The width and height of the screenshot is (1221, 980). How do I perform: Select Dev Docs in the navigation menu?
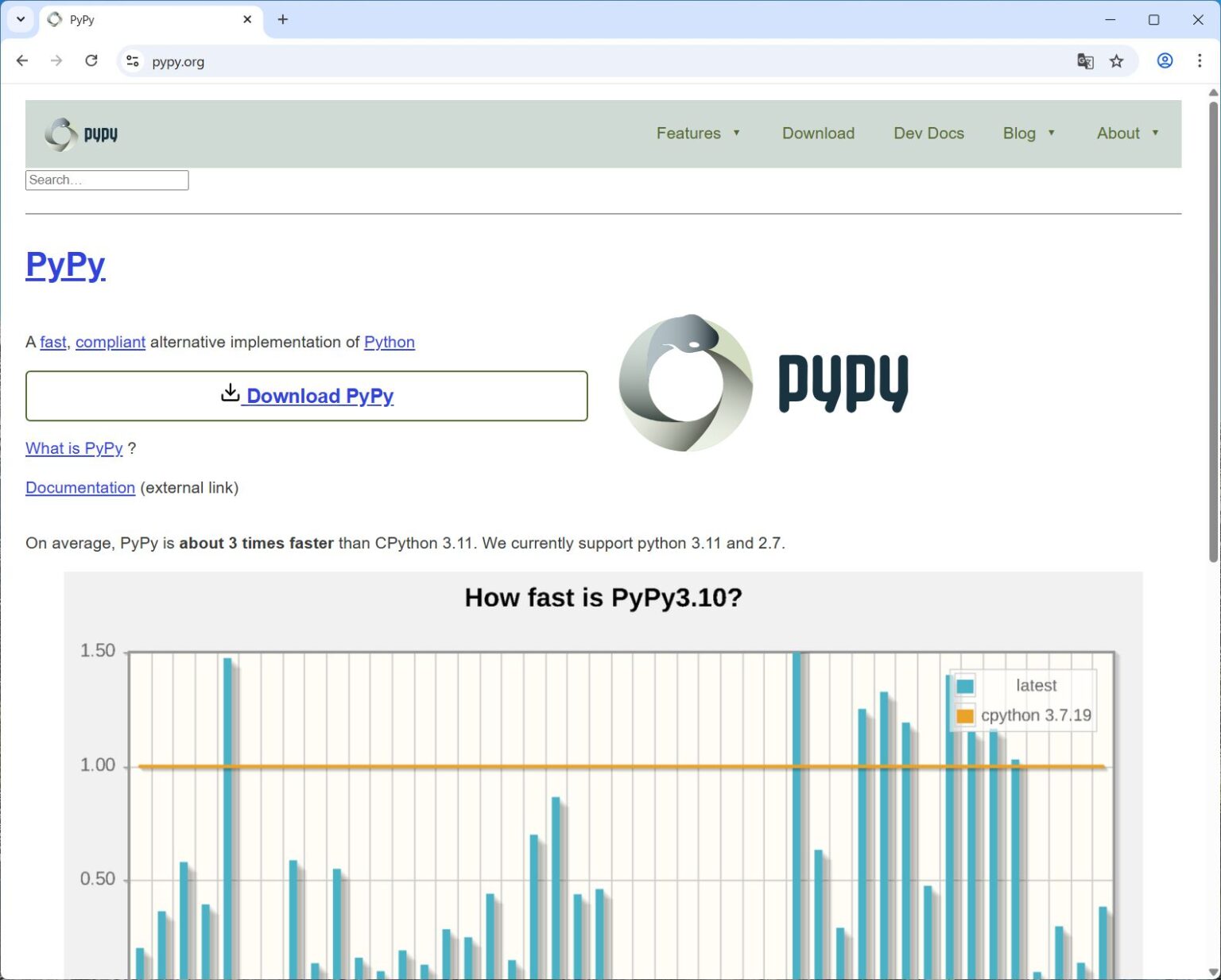pos(928,133)
